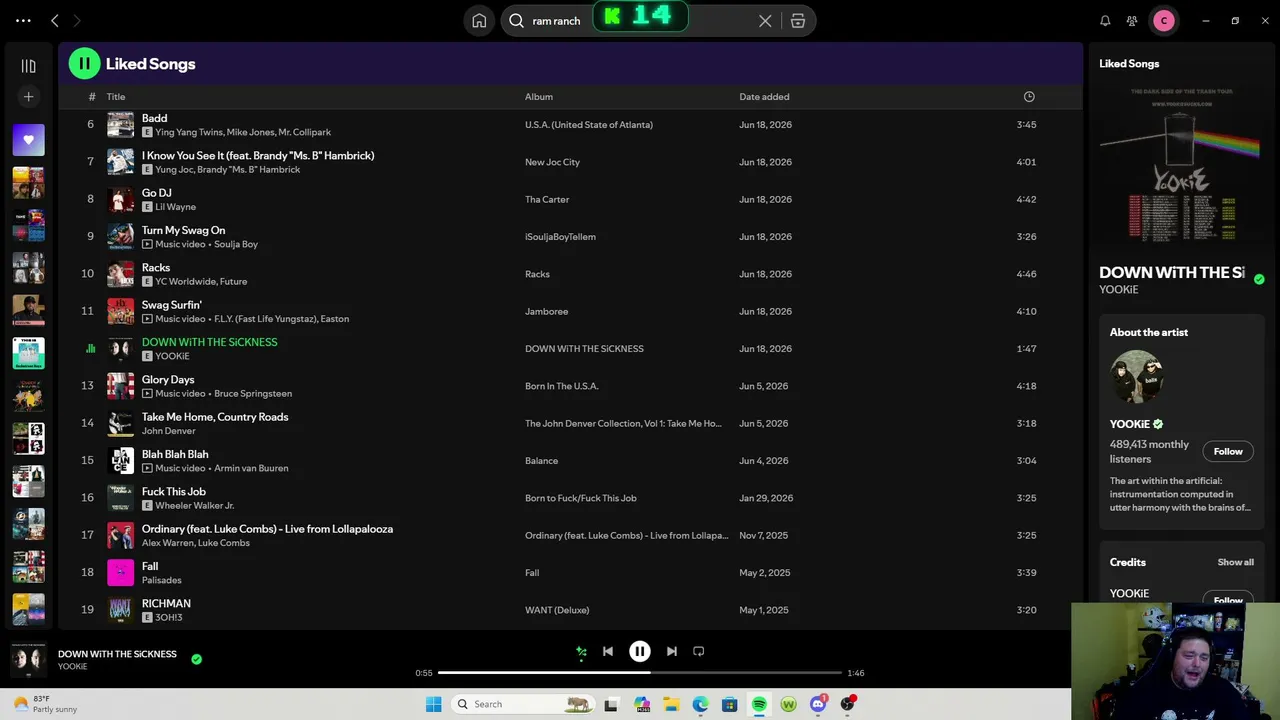Open artist link 'Lil Wayne'

click(x=175, y=207)
